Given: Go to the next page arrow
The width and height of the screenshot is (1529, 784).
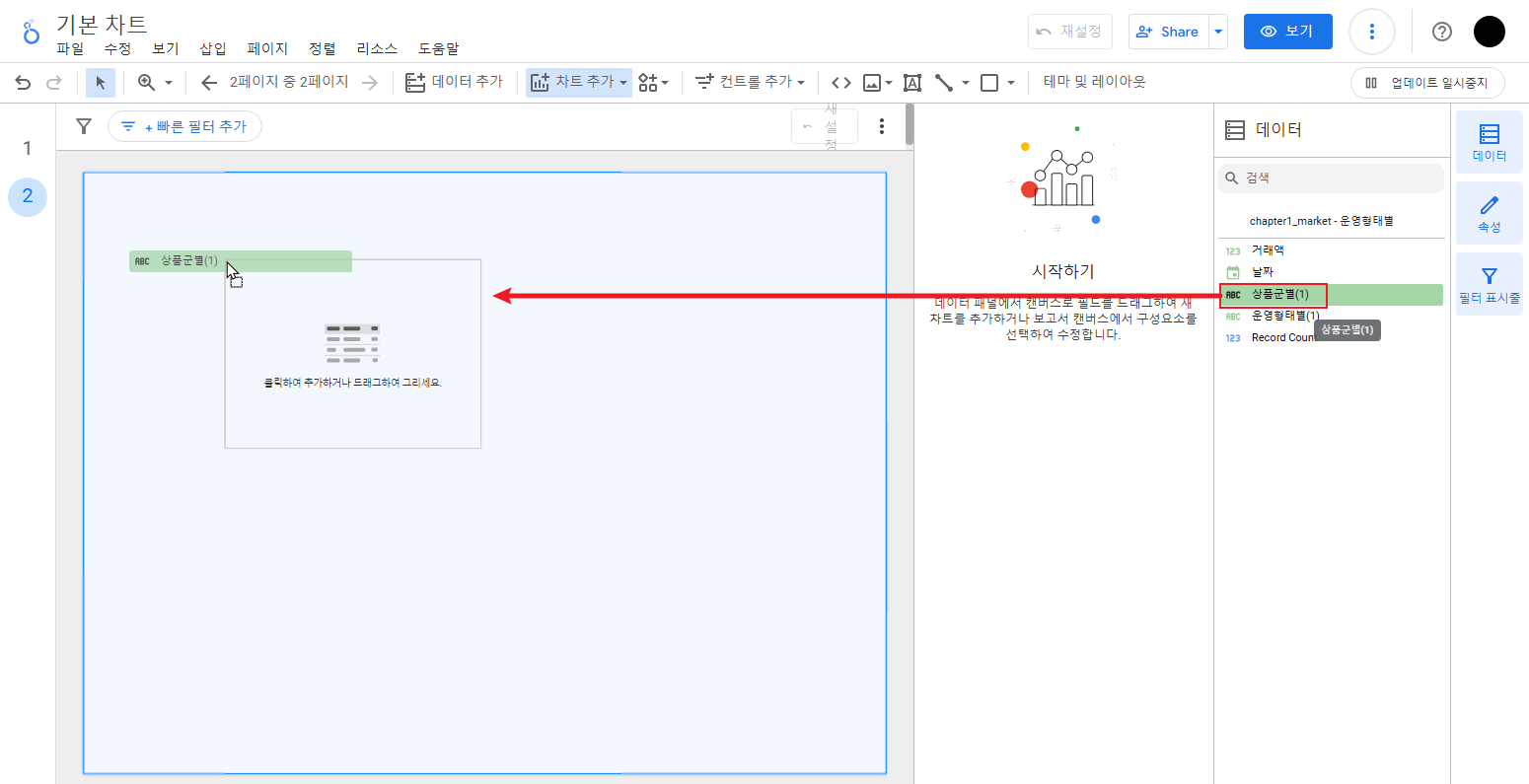Looking at the screenshot, I should pyautogui.click(x=370, y=83).
